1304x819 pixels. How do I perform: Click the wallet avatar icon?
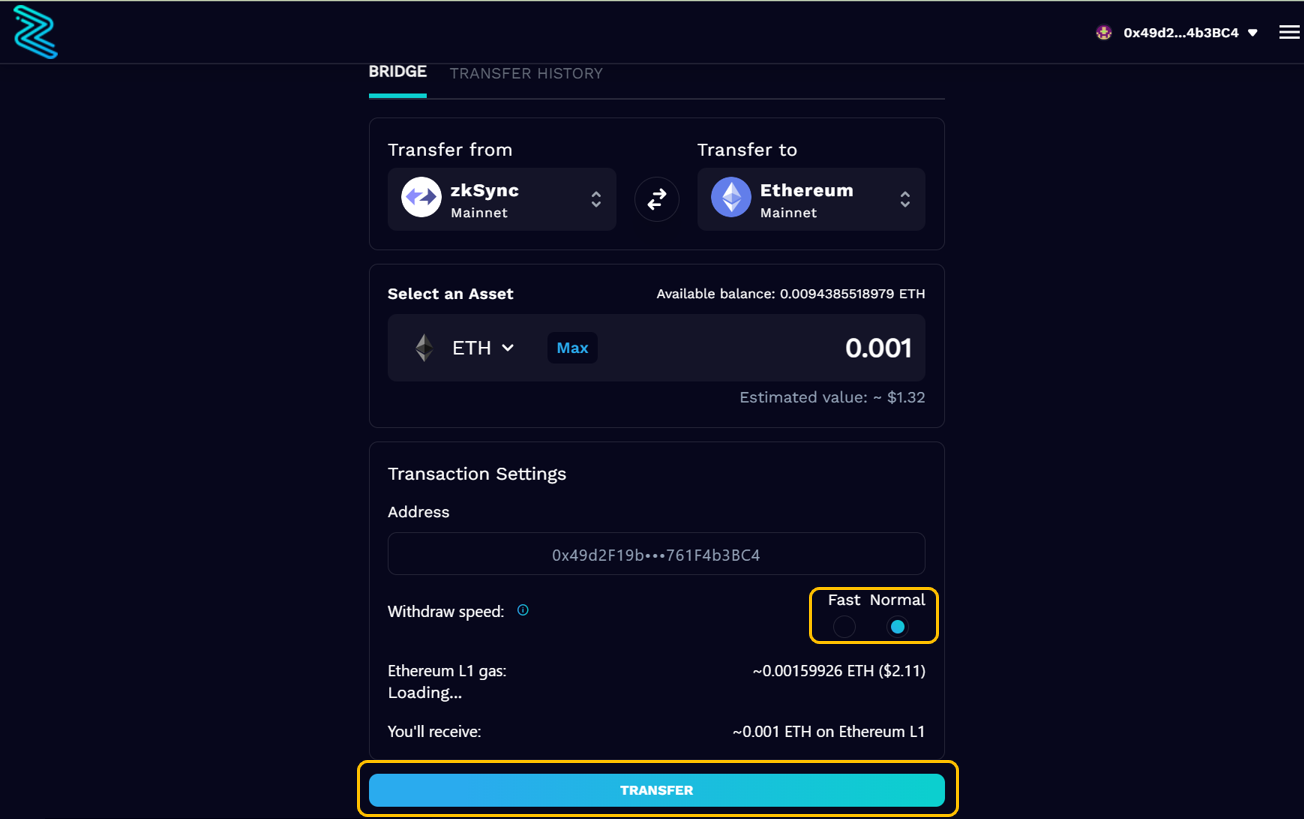[x=1104, y=33]
